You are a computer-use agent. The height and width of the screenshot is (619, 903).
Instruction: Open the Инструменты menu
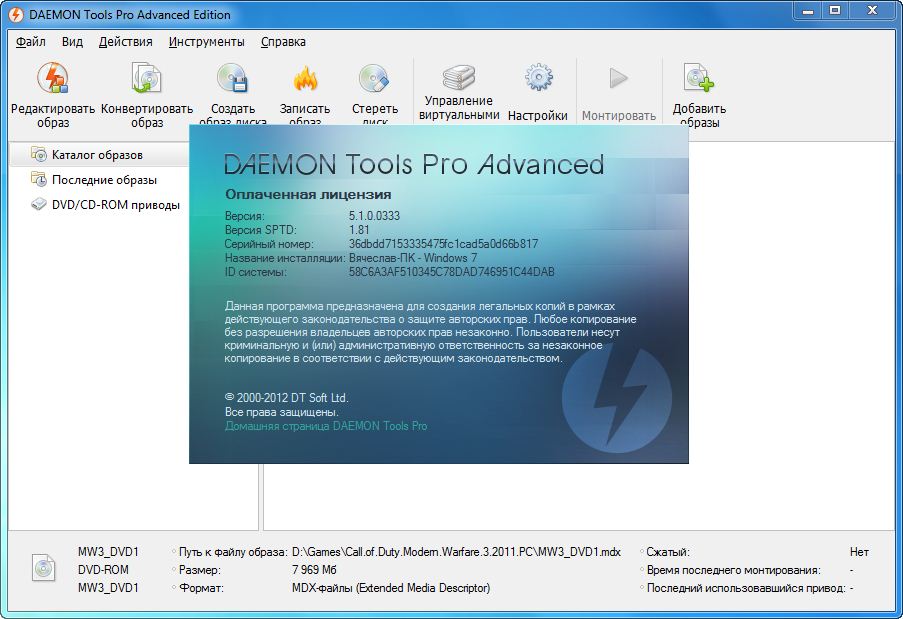coord(207,41)
